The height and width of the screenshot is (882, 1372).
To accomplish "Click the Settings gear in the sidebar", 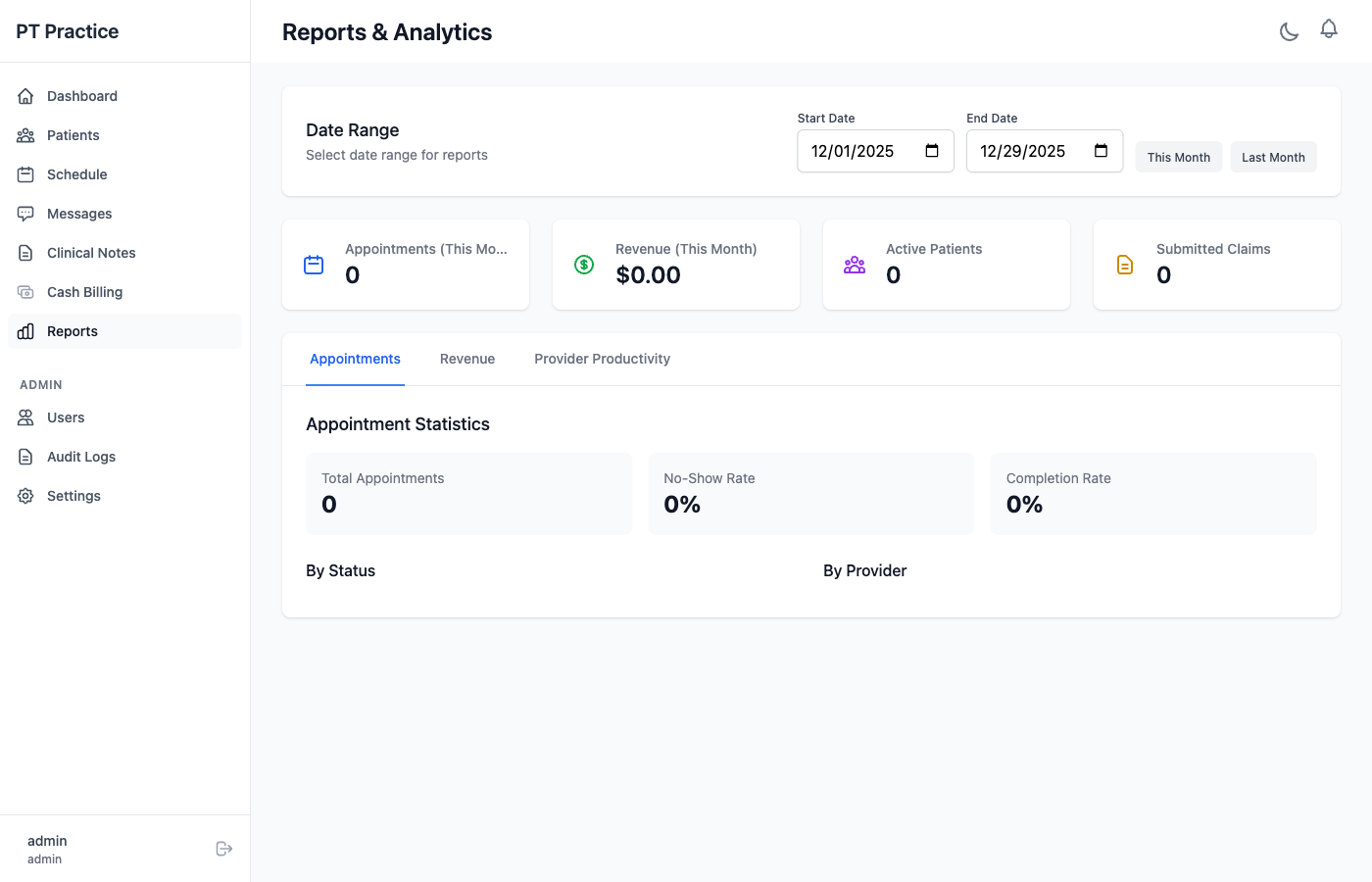I will coord(25,495).
